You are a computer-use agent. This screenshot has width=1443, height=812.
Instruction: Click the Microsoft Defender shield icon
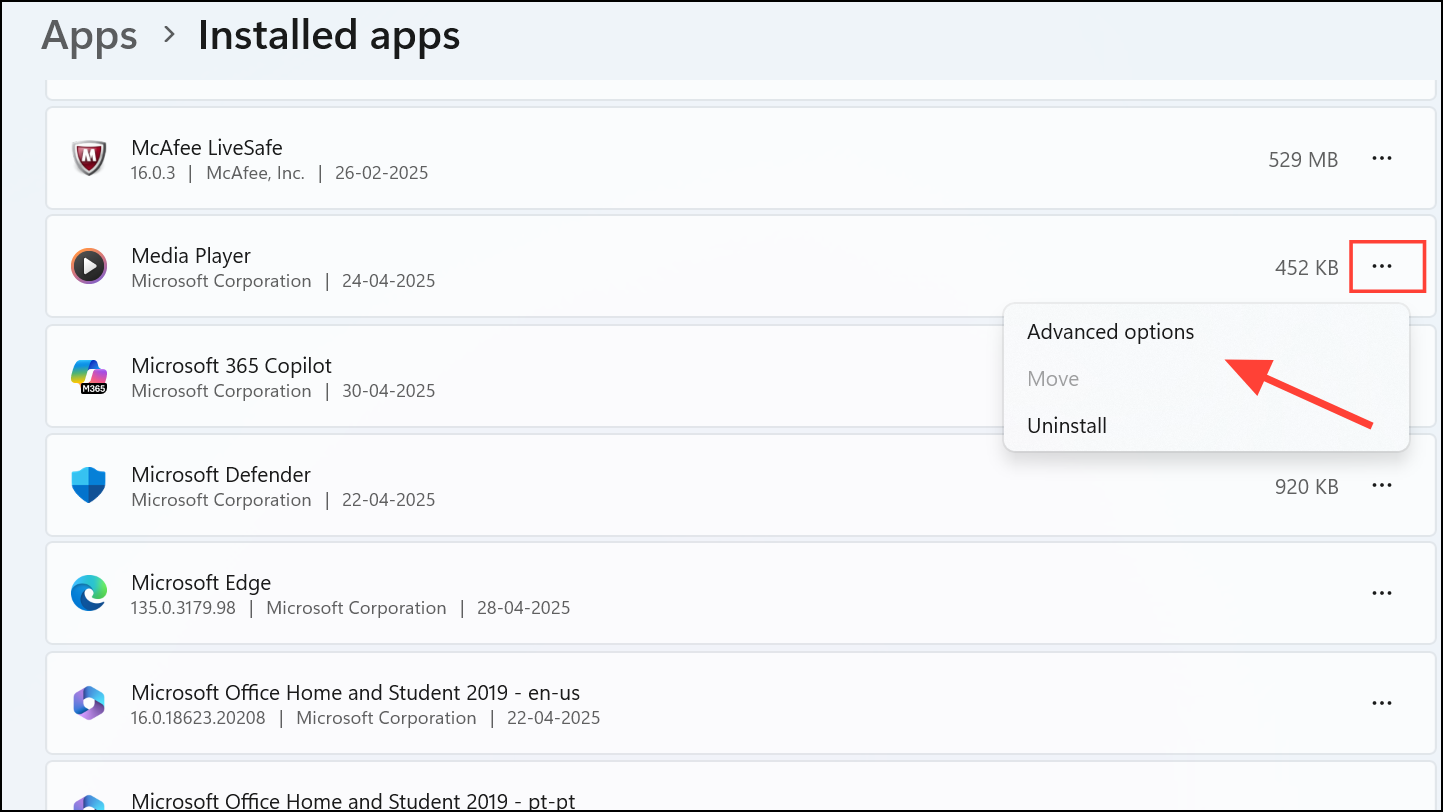point(89,485)
